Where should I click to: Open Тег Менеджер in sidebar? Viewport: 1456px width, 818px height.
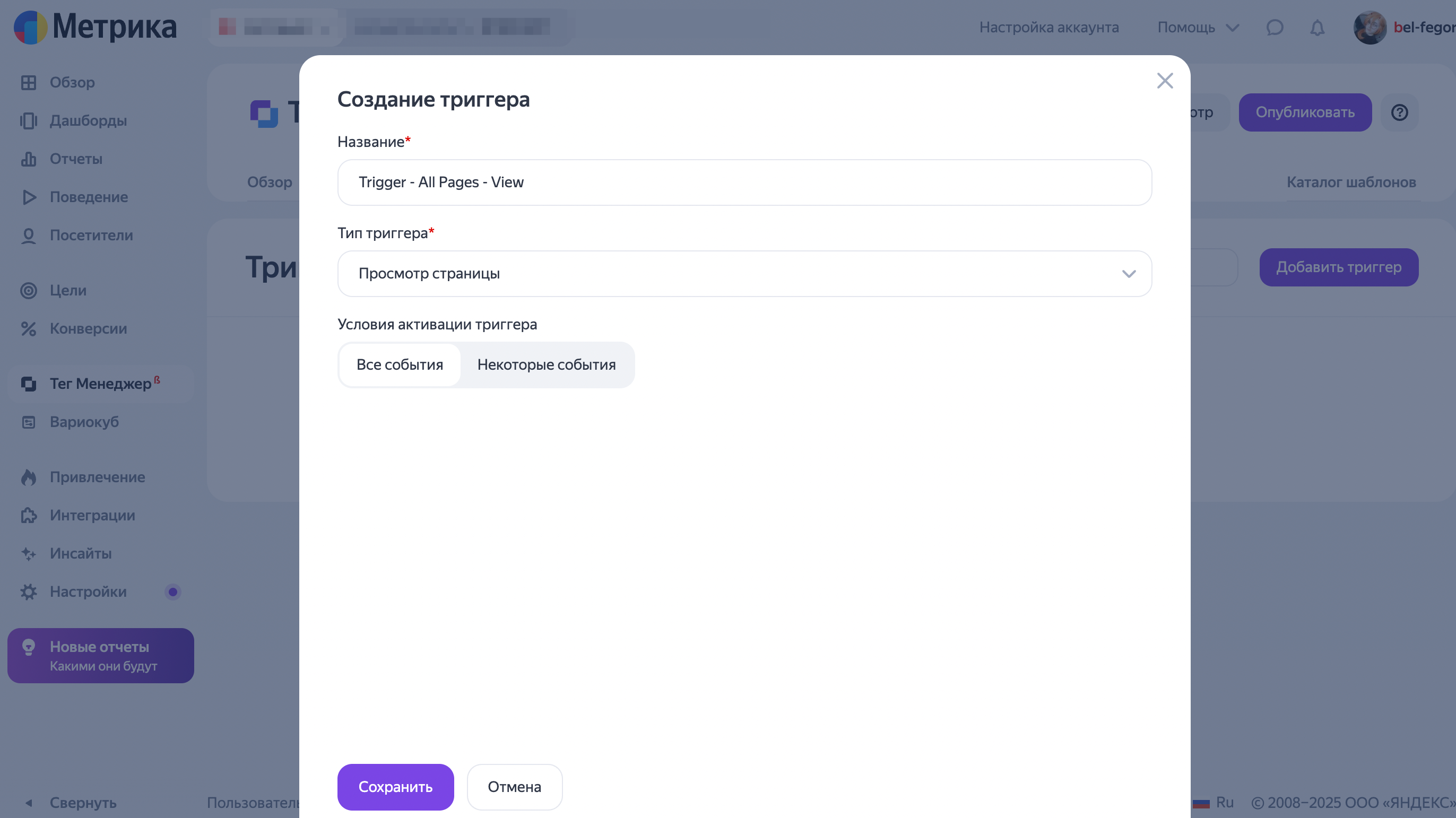[x=100, y=384]
